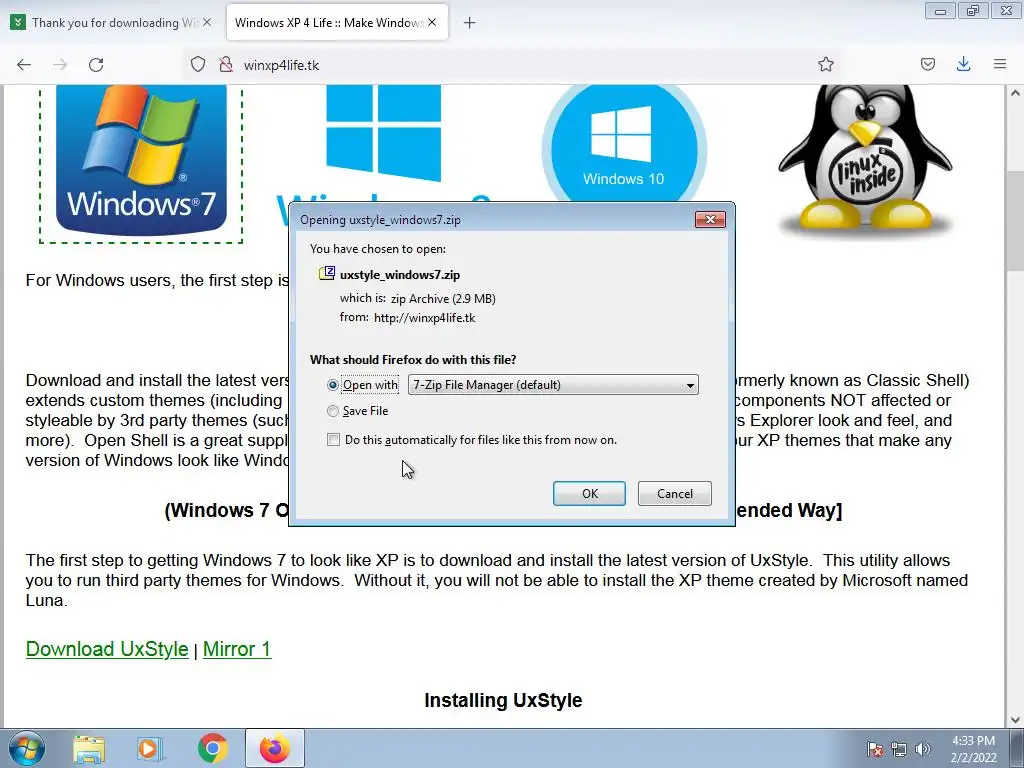Click the page scrollbar up arrow
The width and height of the screenshot is (1024, 768).
tap(1015, 93)
